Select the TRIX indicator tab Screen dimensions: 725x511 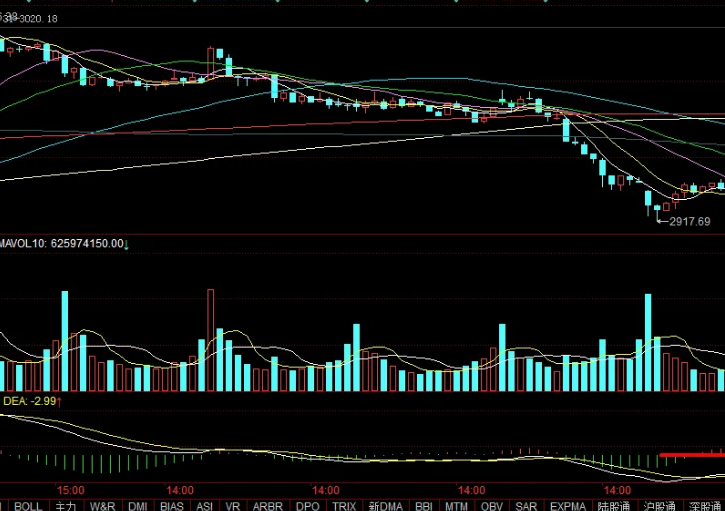pos(344,506)
